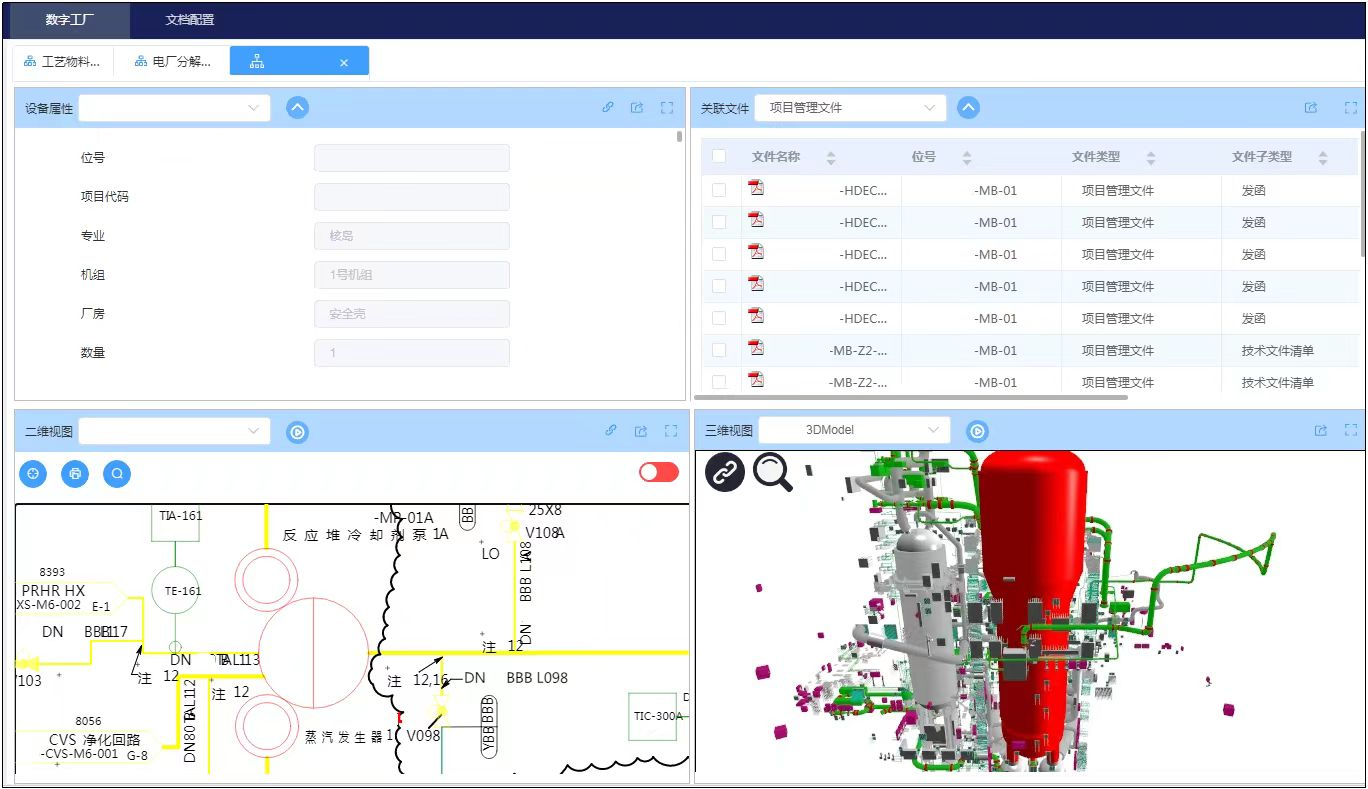Sort the table by 文件名称 column

coord(830,157)
